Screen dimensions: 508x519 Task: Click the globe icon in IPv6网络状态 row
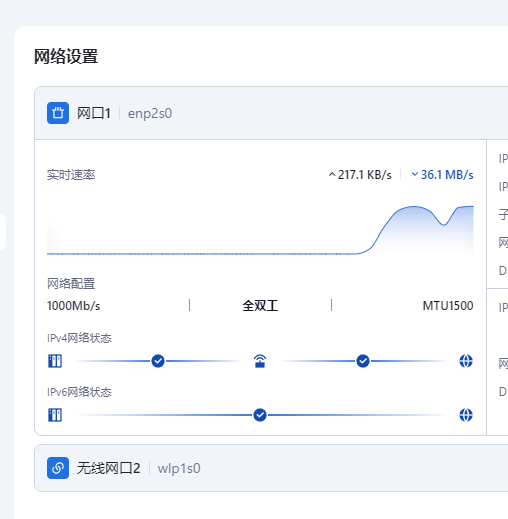tap(466, 415)
